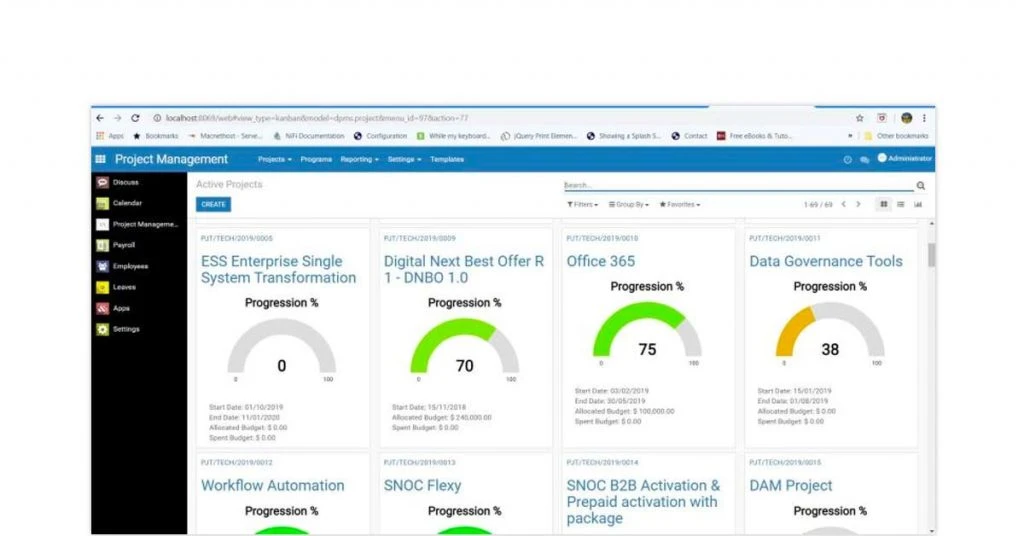The image size is (1024, 536).
Task: Click into the Search field
Action: pyautogui.click(x=739, y=185)
